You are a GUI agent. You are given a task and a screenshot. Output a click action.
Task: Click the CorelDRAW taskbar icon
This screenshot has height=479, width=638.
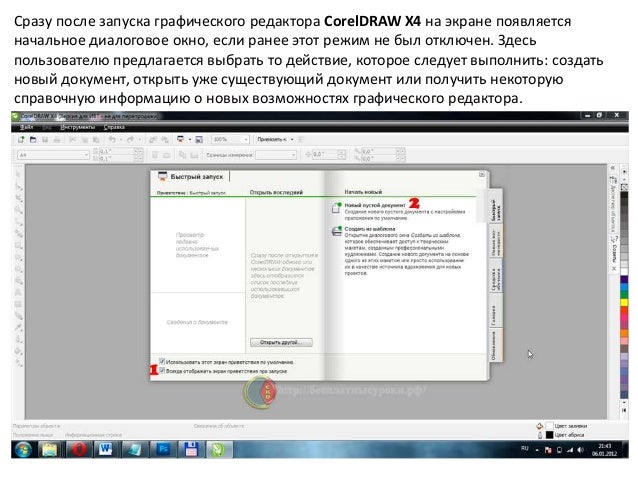(218, 450)
